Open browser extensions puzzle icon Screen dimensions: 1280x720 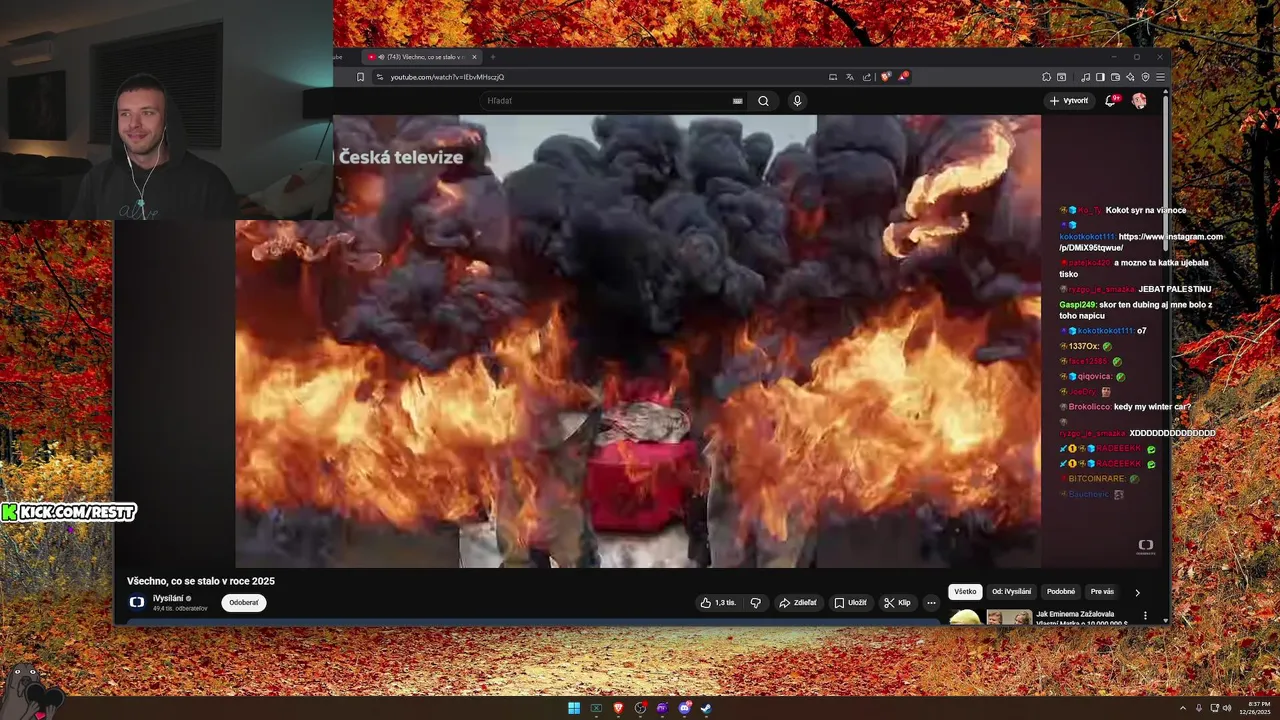[1047, 77]
